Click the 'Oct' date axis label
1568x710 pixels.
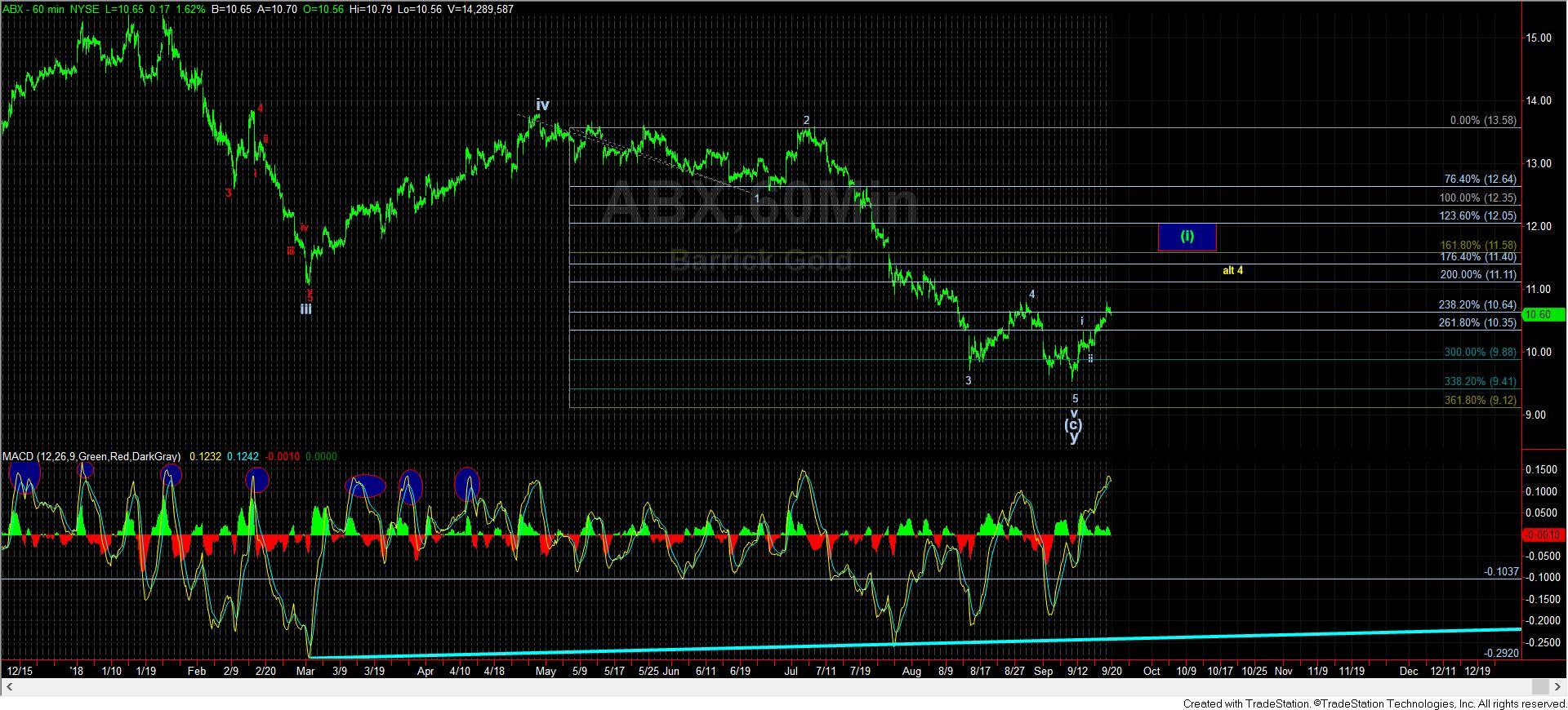pyautogui.click(x=1151, y=671)
